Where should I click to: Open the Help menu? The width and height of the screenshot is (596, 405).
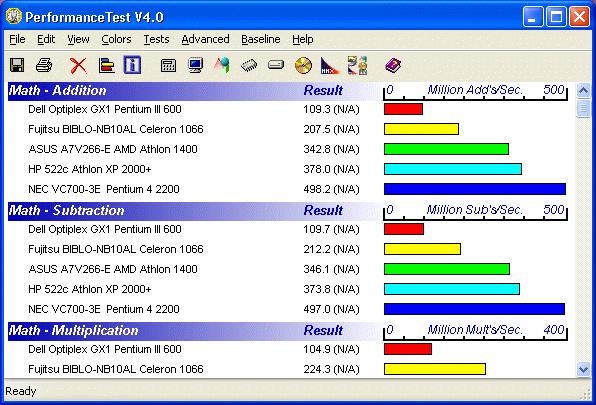pyautogui.click(x=303, y=39)
